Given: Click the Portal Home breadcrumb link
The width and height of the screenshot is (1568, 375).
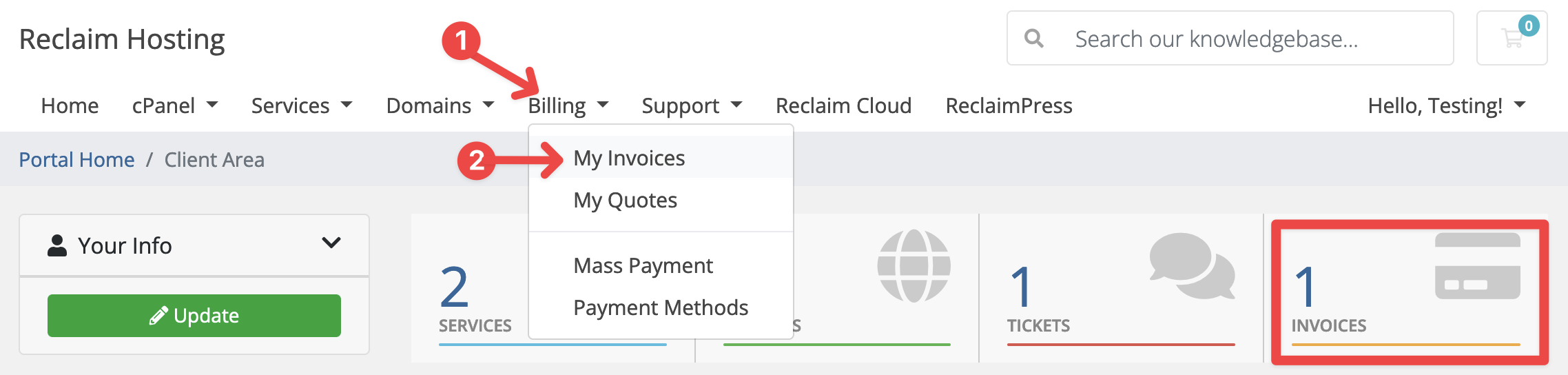Looking at the screenshot, I should tap(76, 160).
